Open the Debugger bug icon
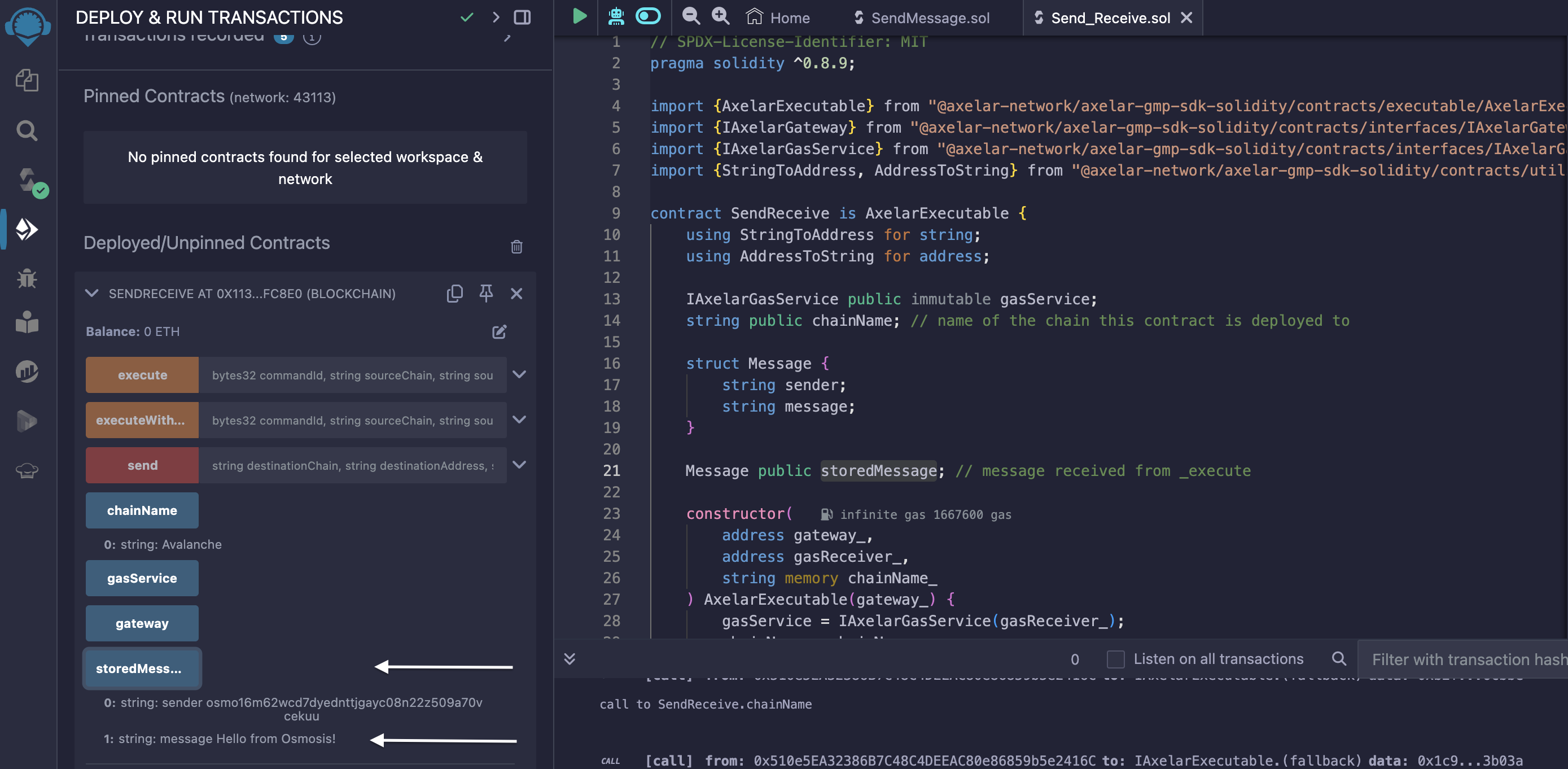The height and width of the screenshot is (769, 1568). click(x=27, y=278)
